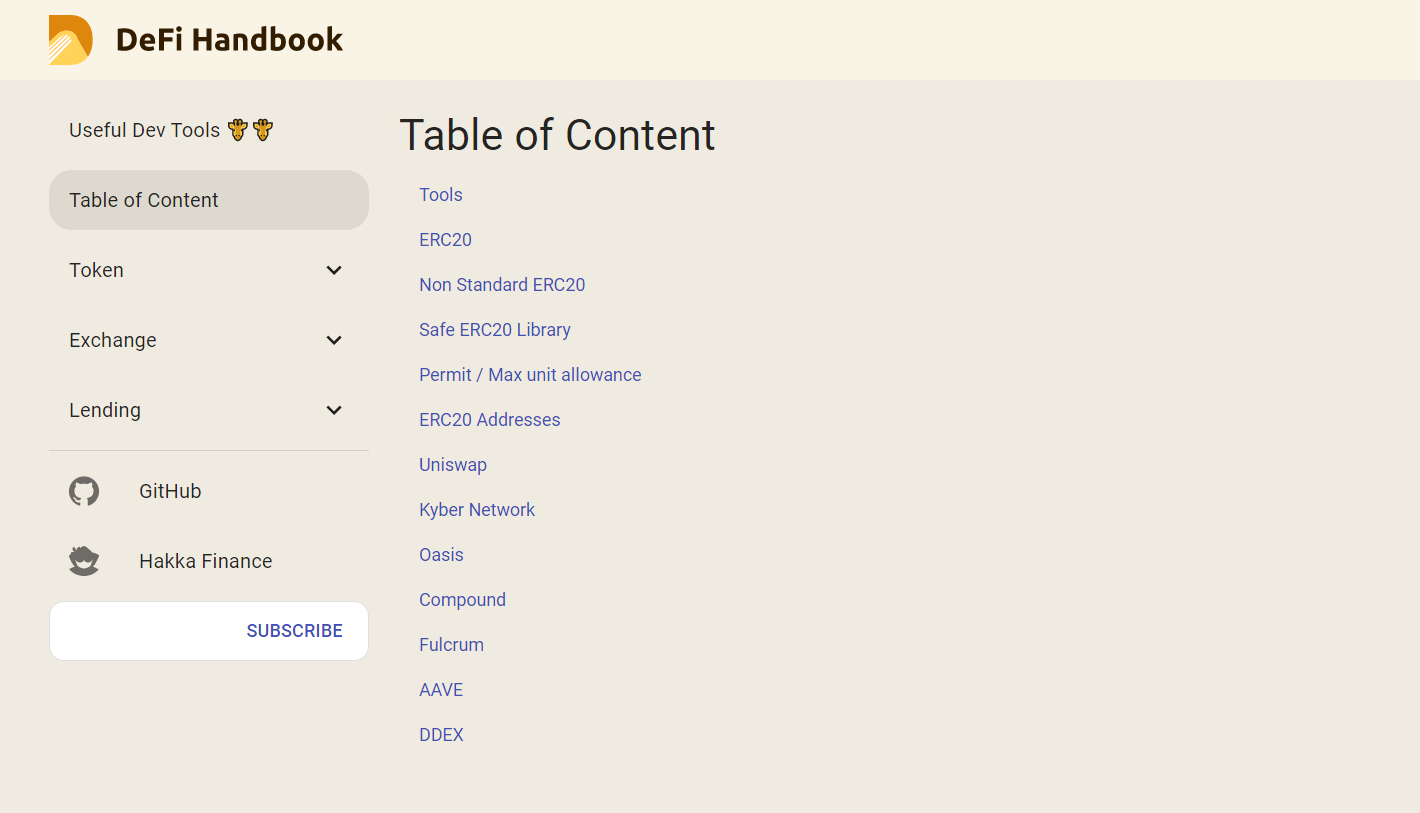Screen dimensions: 1420x813
Task: Expand the Token section chevron
Action: click(334, 270)
